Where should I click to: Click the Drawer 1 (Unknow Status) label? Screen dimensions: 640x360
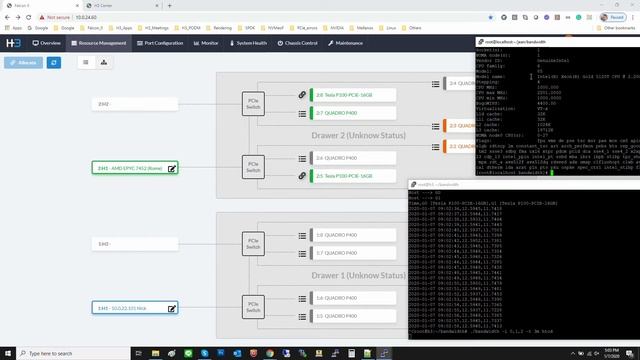[x=358, y=276]
